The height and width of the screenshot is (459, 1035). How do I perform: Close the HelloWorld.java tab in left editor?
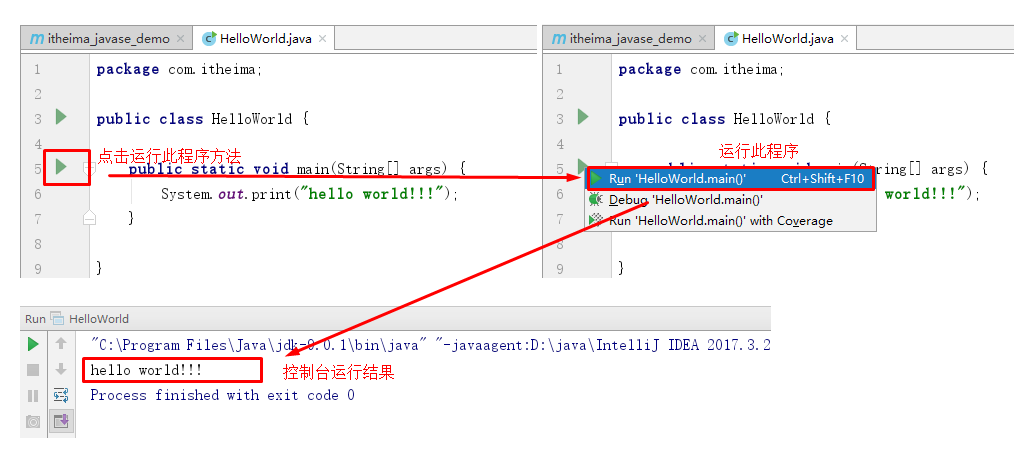(x=322, y=39)
